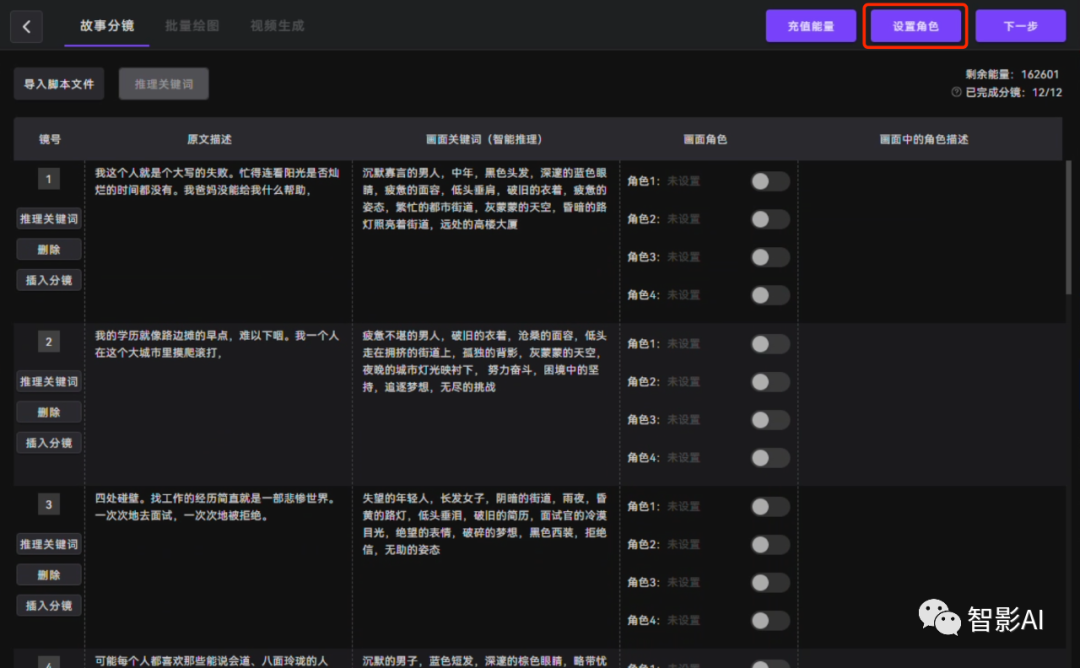Toggle 角色1 switch in shot 2
This screenshot has width=1080, height=668.
click(x=770, y=344)
